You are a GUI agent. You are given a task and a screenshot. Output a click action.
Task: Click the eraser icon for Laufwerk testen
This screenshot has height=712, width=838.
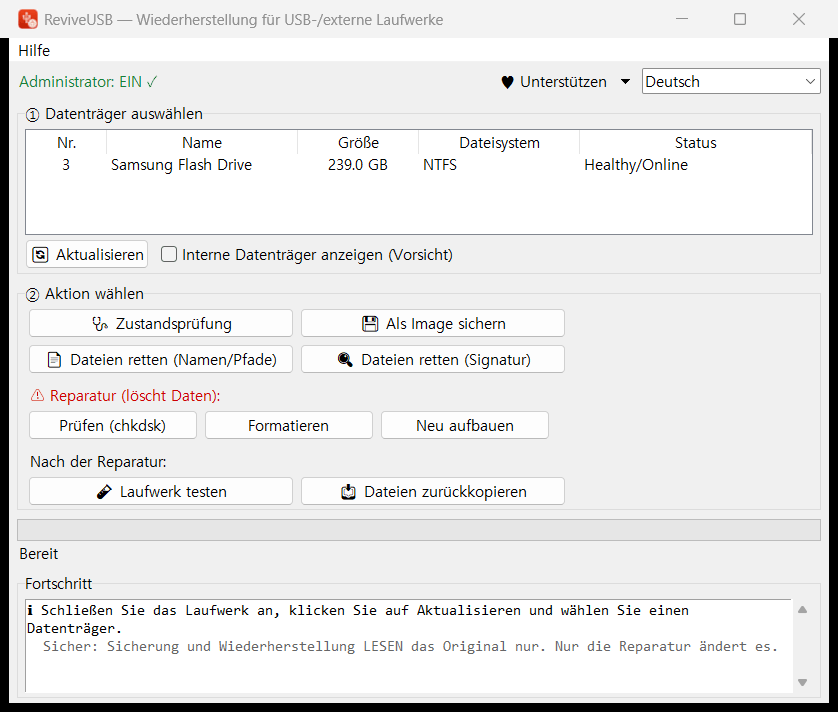tap(104, 492)
